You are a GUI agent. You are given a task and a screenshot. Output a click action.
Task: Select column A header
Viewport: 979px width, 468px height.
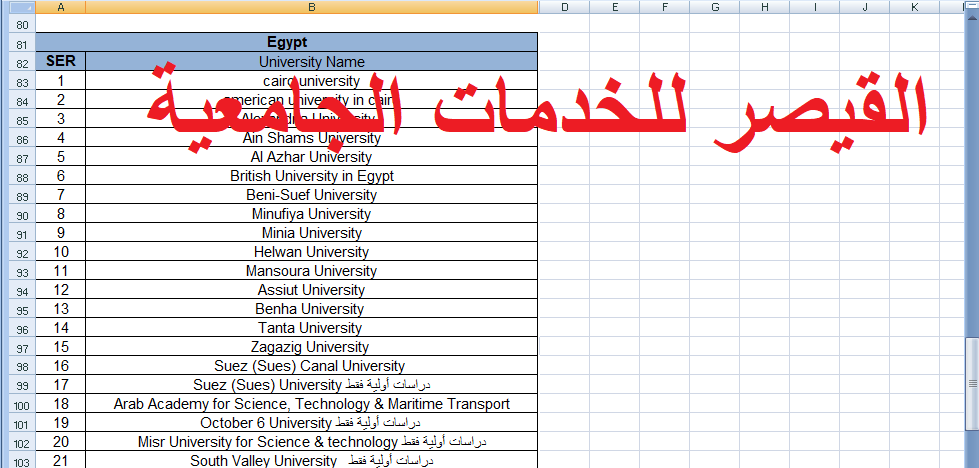click(61, 7)
